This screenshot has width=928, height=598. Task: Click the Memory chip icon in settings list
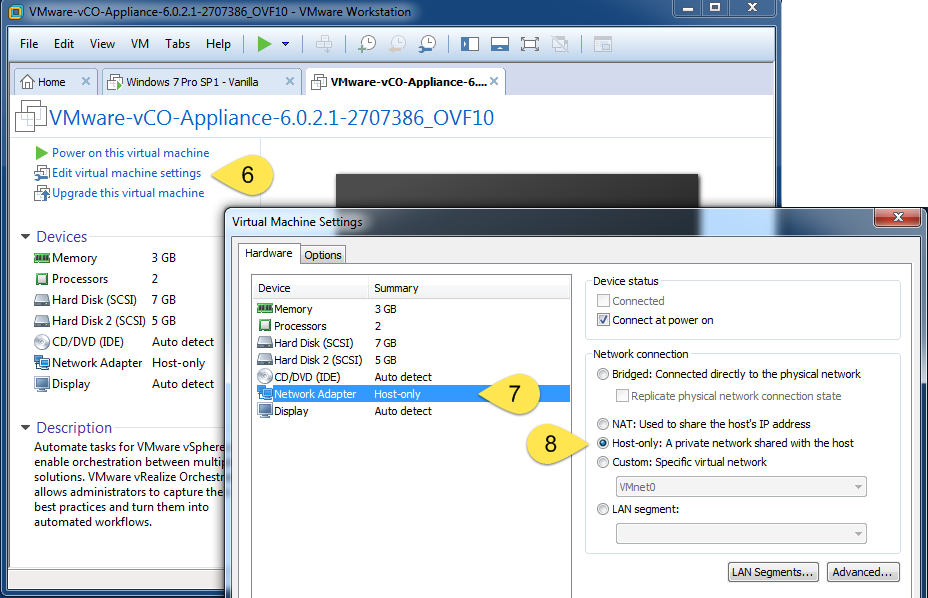point(265,308)
